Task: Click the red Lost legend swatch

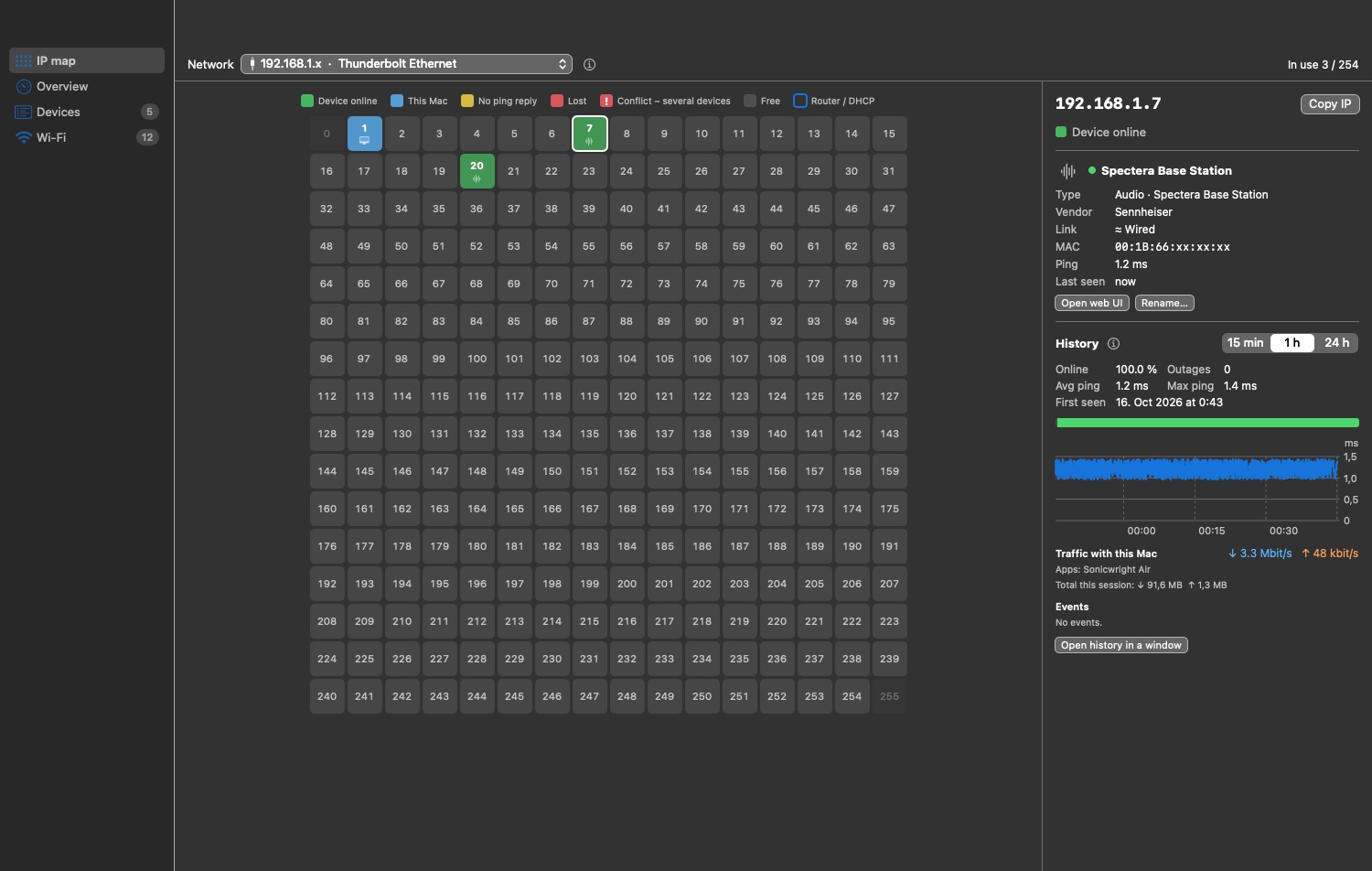Action: [557, 101]
